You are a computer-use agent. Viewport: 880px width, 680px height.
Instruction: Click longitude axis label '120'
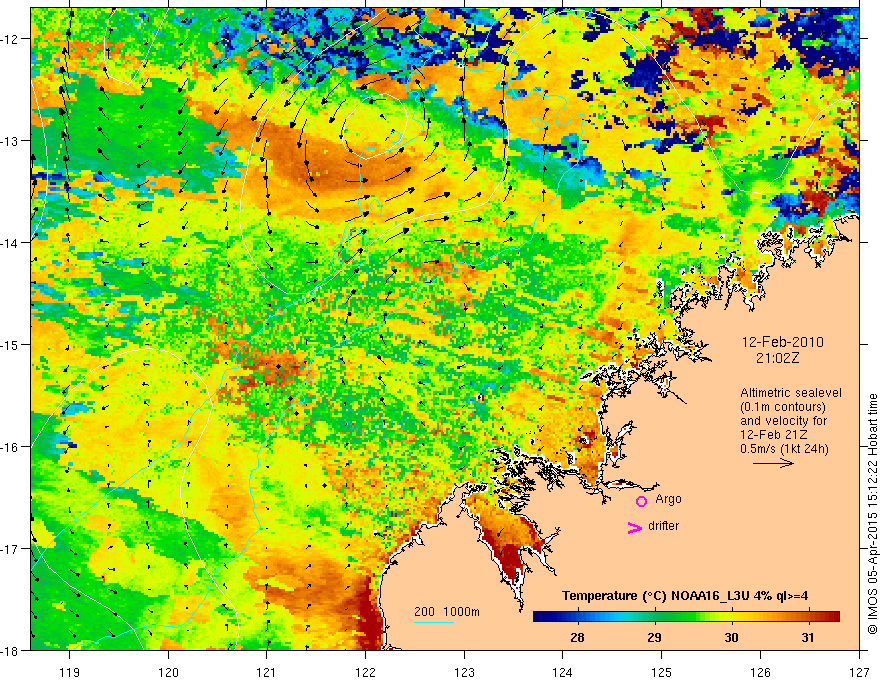pyautogui.click(x=168, y=672)
